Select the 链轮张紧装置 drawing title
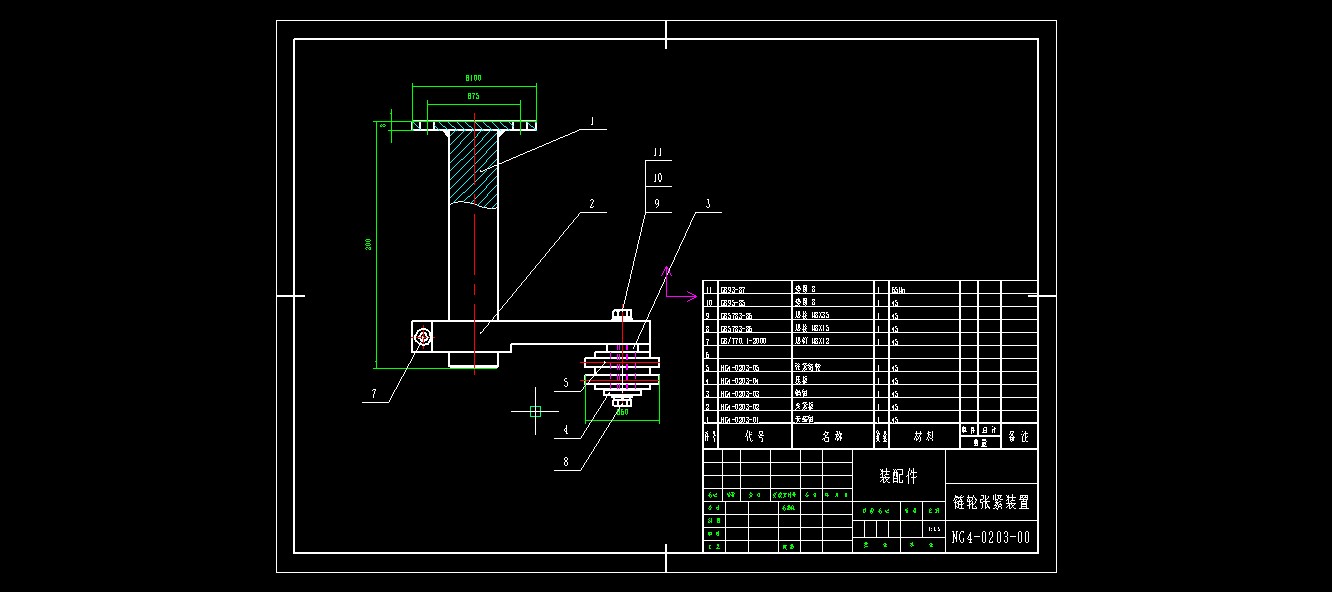1332x592 pixels. tap(991, 502)
